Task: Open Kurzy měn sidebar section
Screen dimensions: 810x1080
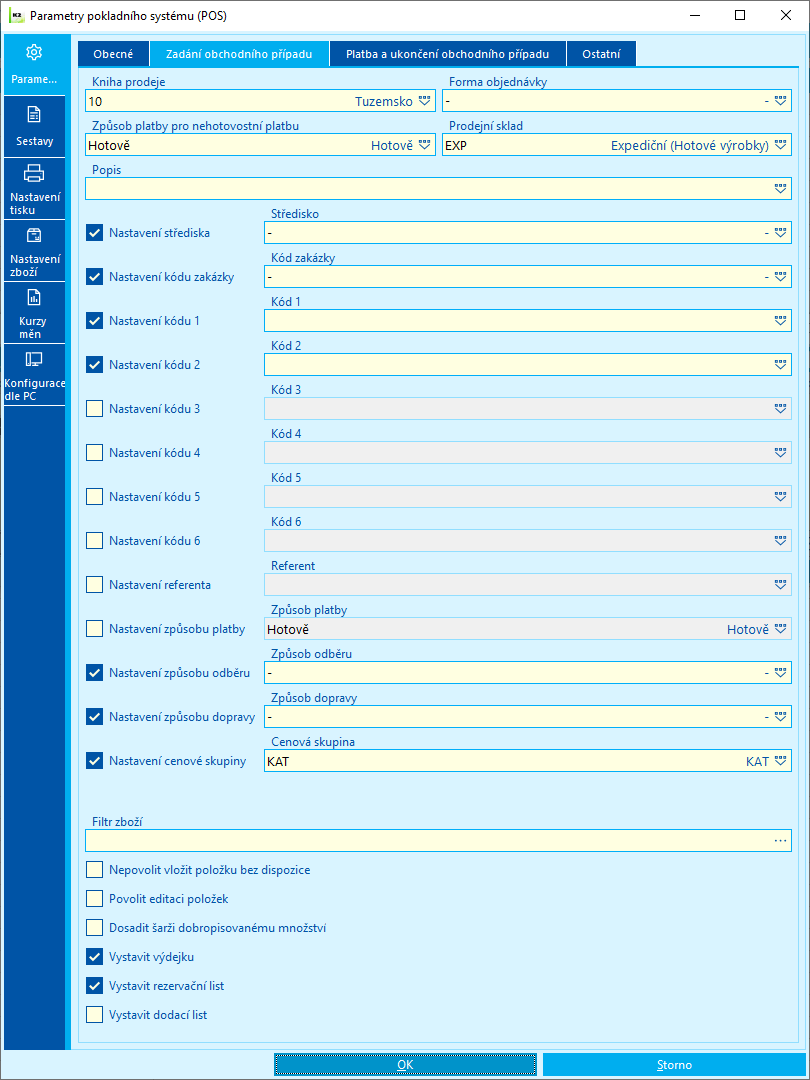Action: [34, 313]
